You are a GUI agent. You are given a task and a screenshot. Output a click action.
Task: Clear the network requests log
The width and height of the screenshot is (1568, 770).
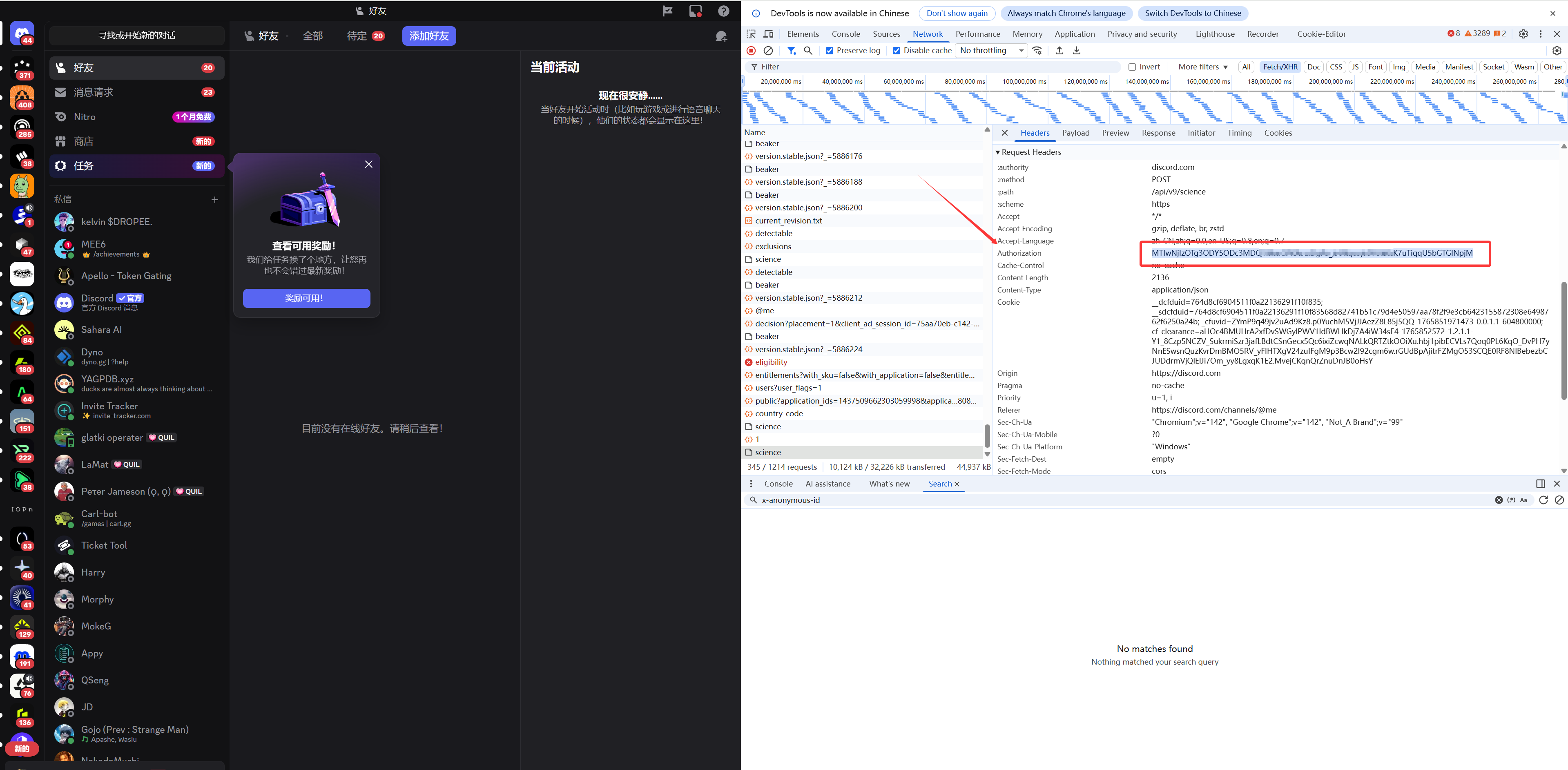click(x=768, y=51)
